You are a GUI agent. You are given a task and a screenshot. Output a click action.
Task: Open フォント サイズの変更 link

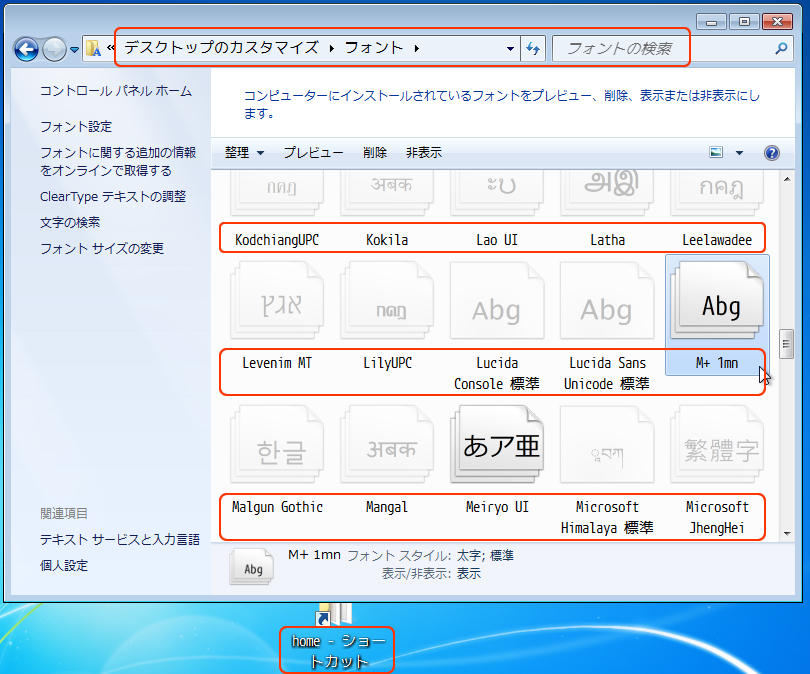[102, 248]
